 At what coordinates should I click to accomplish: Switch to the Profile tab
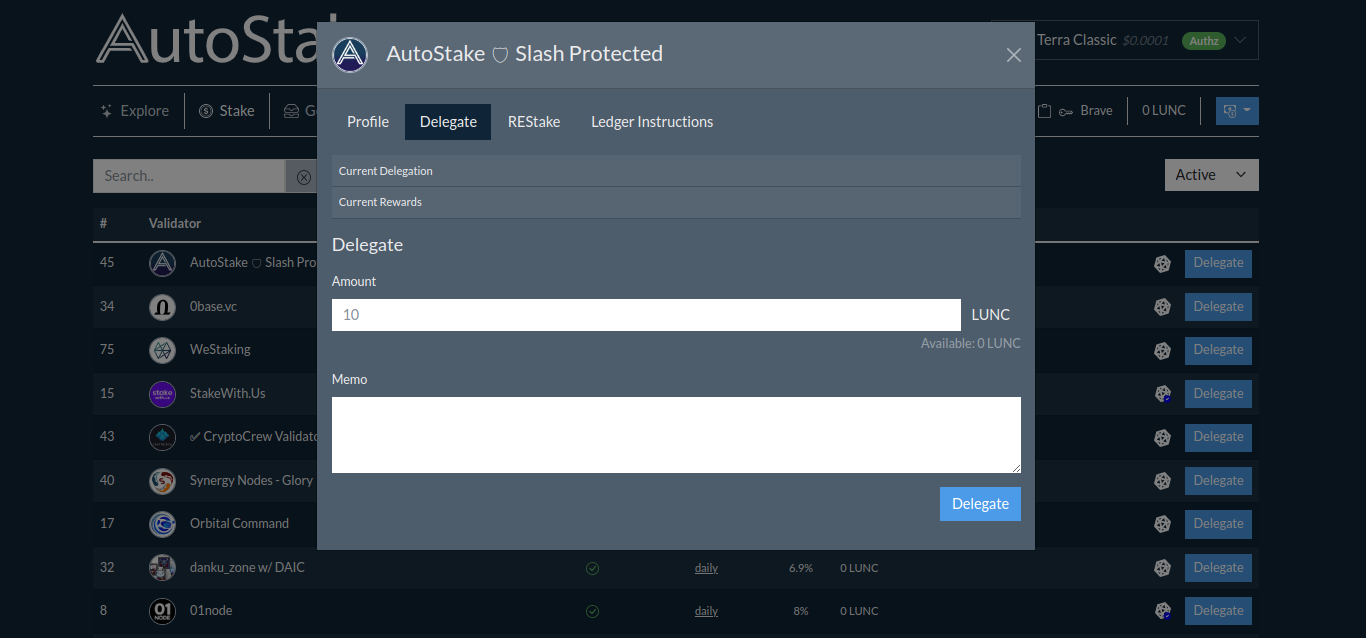tap(368, 122)
